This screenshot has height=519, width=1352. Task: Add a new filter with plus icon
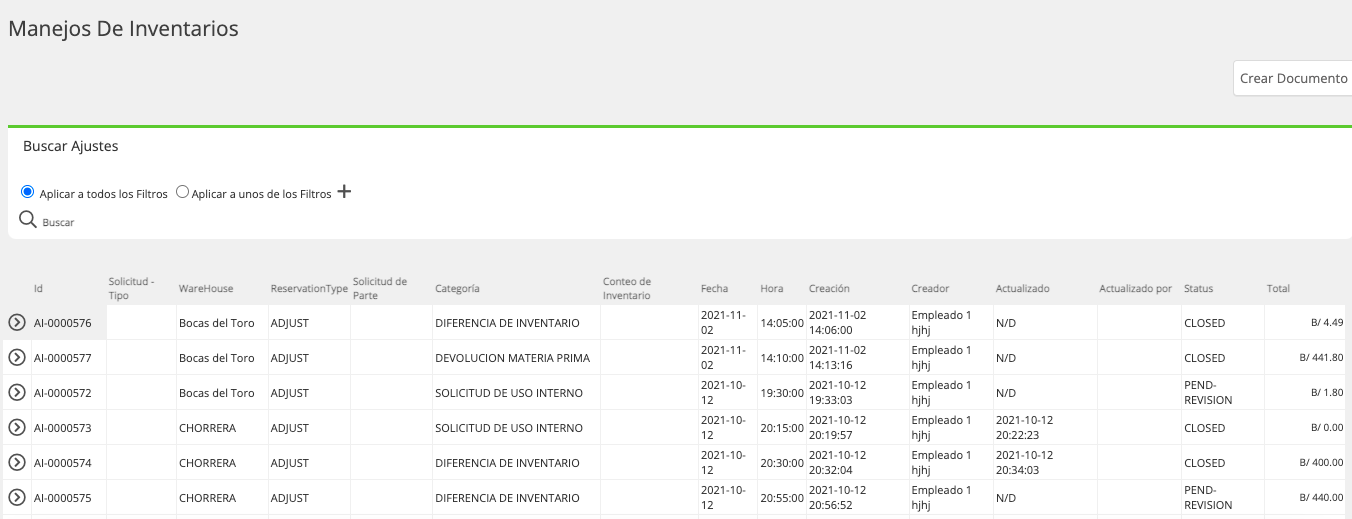point(344,192)
